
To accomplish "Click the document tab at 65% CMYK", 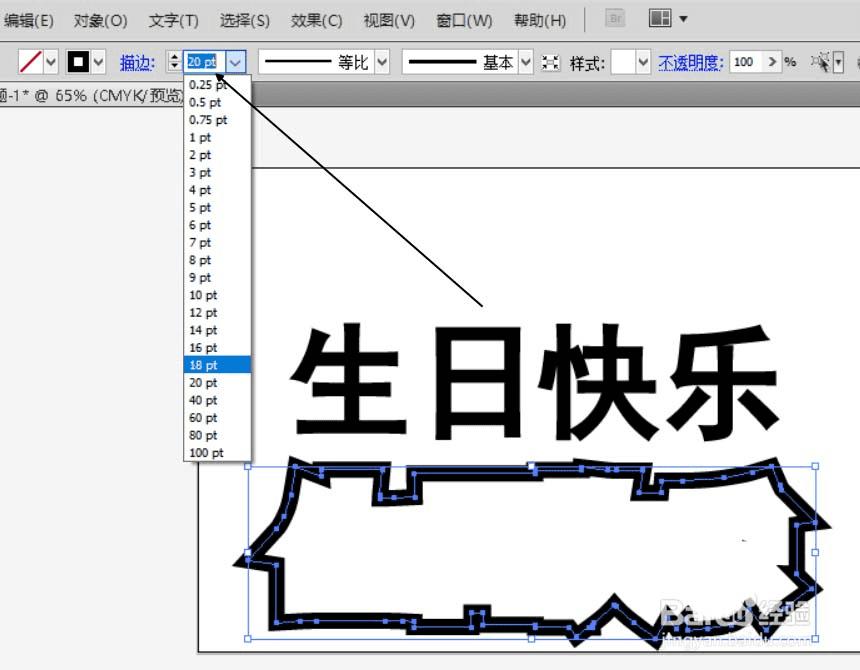I will (x=91, y=96).
